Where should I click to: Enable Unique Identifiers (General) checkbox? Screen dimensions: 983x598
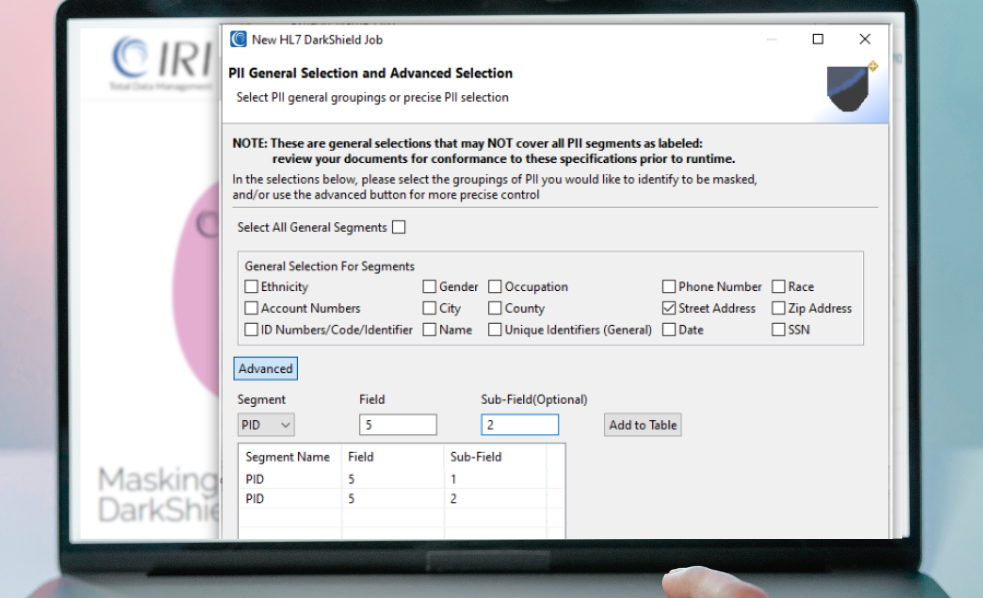point(495,330)
